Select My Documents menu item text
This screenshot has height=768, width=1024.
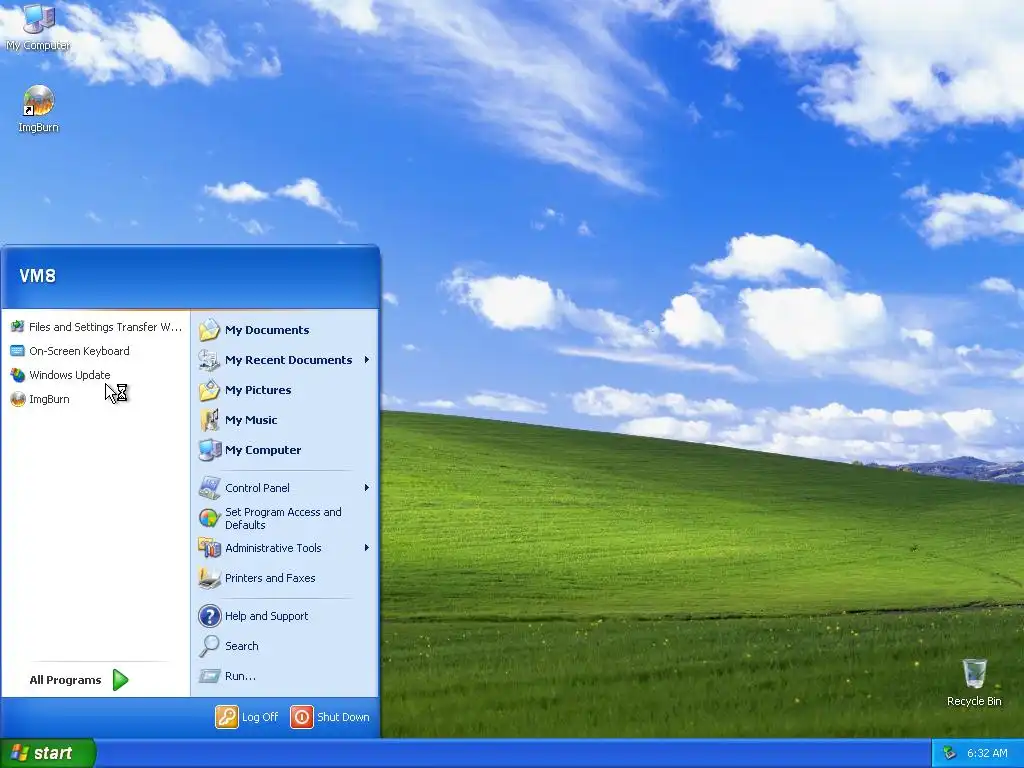click(x=267, y=330)
